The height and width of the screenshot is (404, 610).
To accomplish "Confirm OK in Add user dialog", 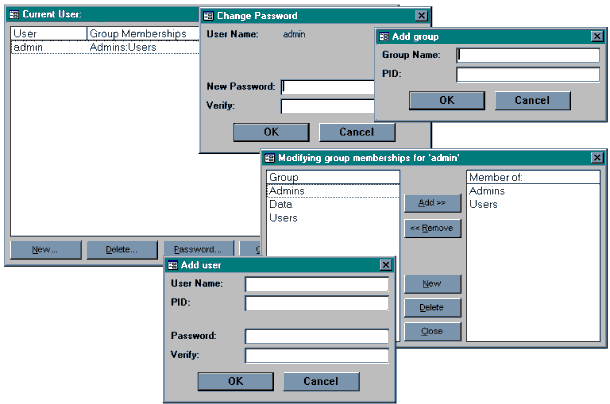I will 235,381.
